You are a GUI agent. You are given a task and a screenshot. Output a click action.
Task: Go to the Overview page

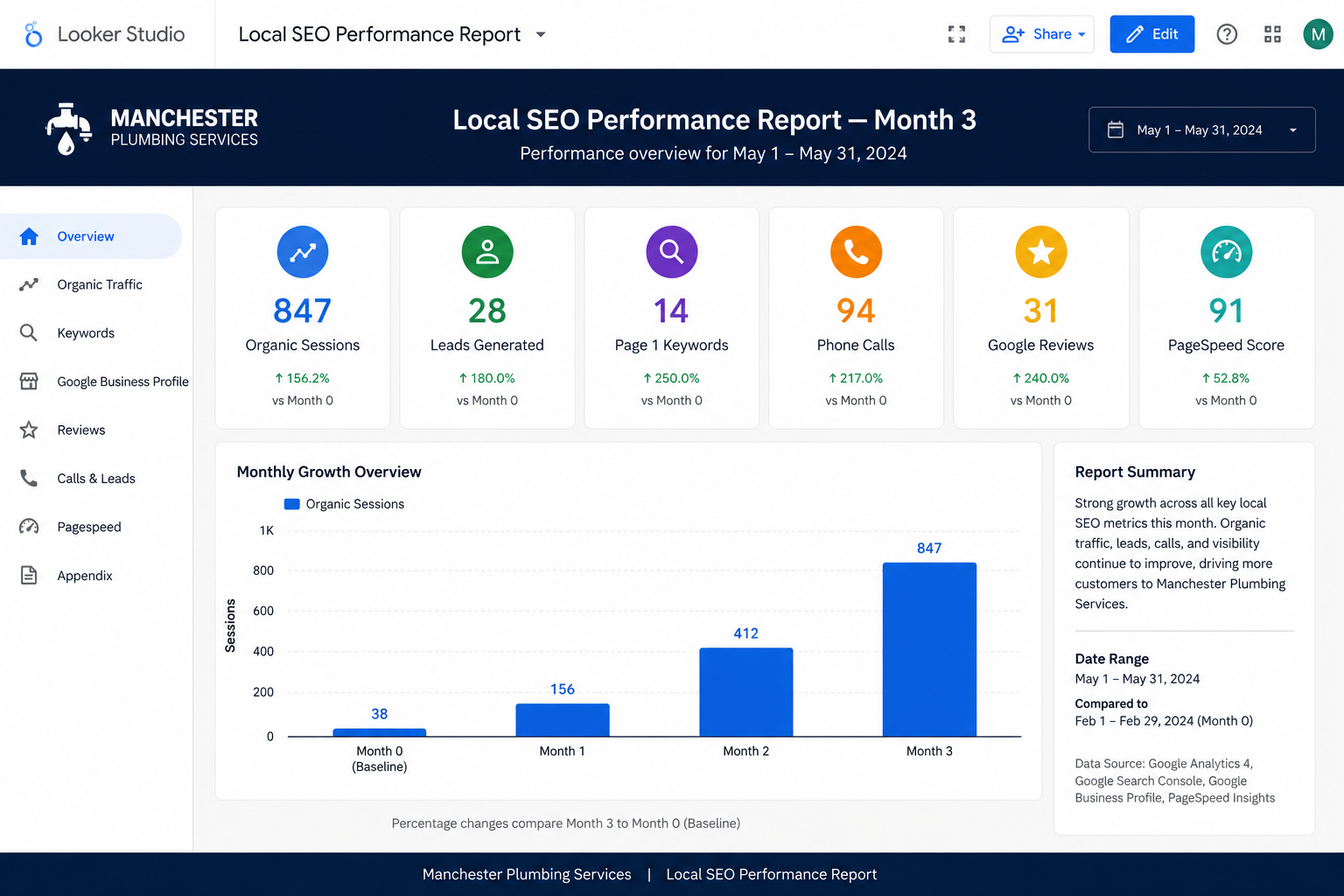tap(91, 236)
